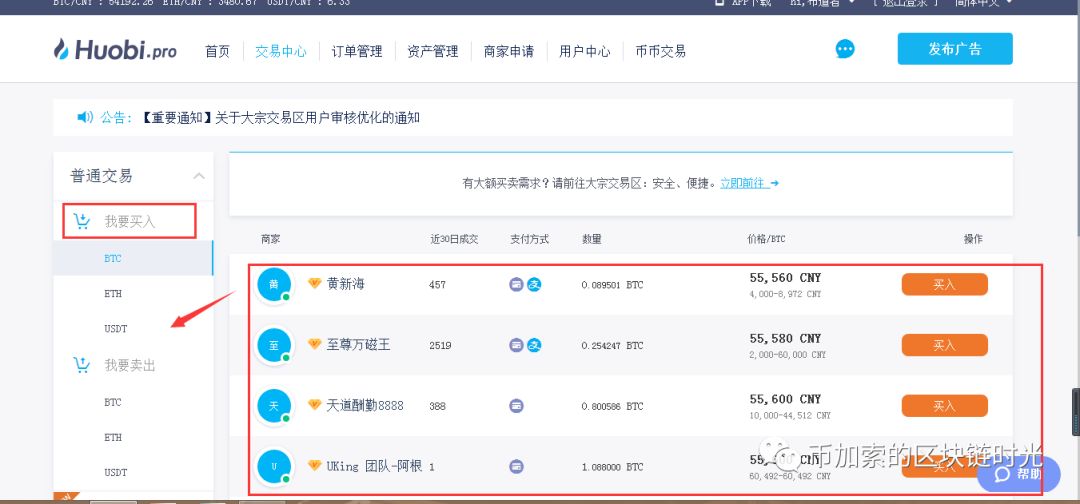Click quantity 0.089501 BTC

click(x=612, y=285)
